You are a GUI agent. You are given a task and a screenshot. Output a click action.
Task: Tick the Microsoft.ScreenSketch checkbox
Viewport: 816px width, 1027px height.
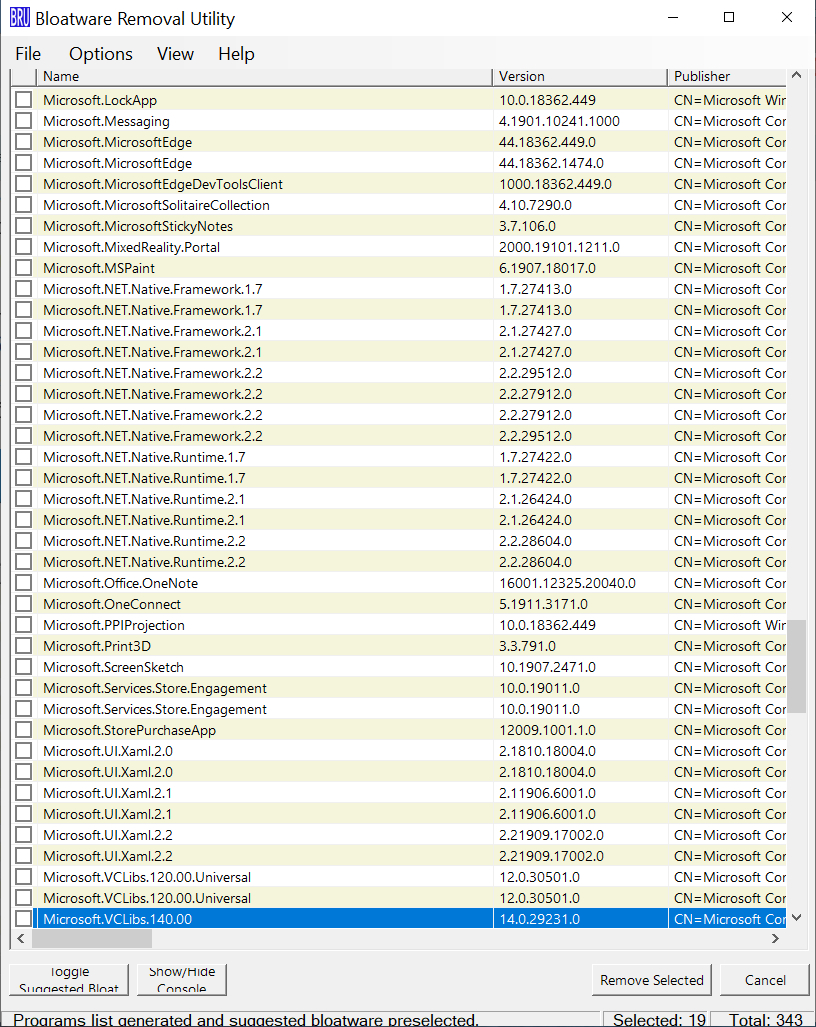click(24, 666)
